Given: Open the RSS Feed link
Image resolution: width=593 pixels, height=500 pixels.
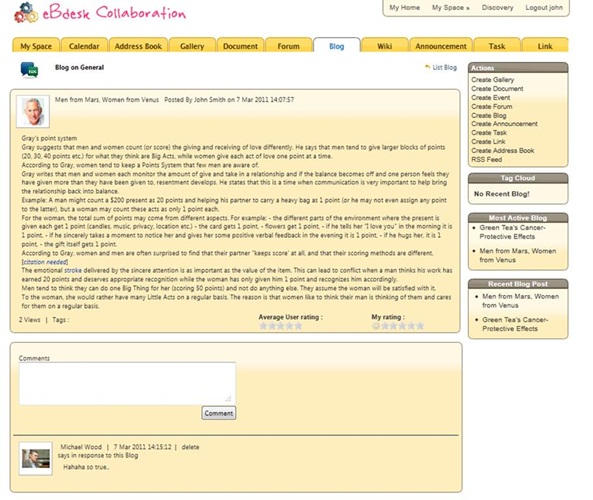Looking at the screenshot, I should pos(486,160).
